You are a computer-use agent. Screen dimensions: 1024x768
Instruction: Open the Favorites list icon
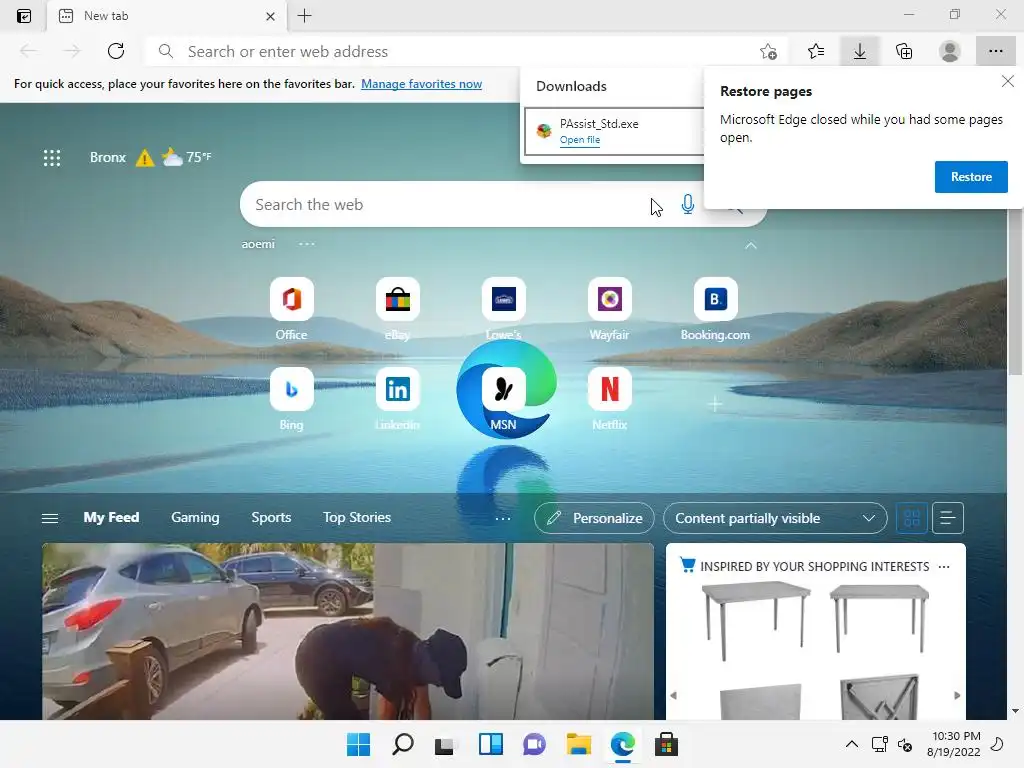coord(816,51)
